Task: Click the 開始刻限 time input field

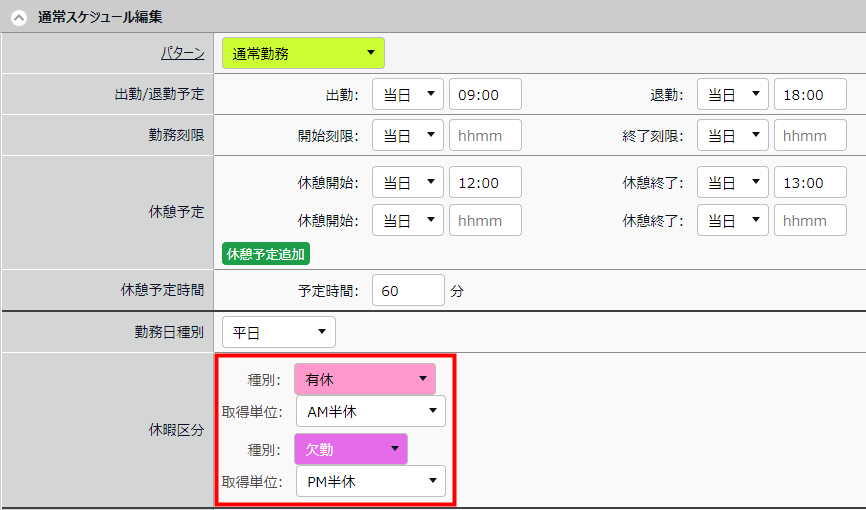Action: pyautogui.click(x=485, y=135)
